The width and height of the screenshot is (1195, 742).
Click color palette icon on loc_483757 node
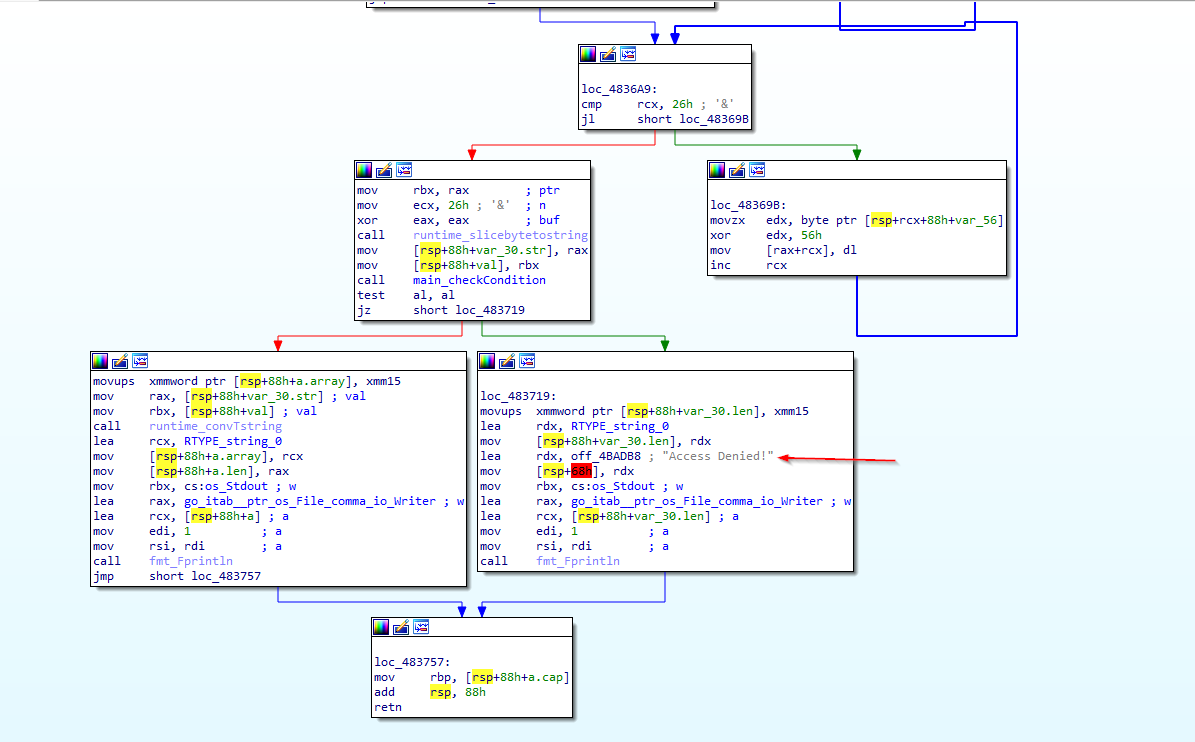381,627
